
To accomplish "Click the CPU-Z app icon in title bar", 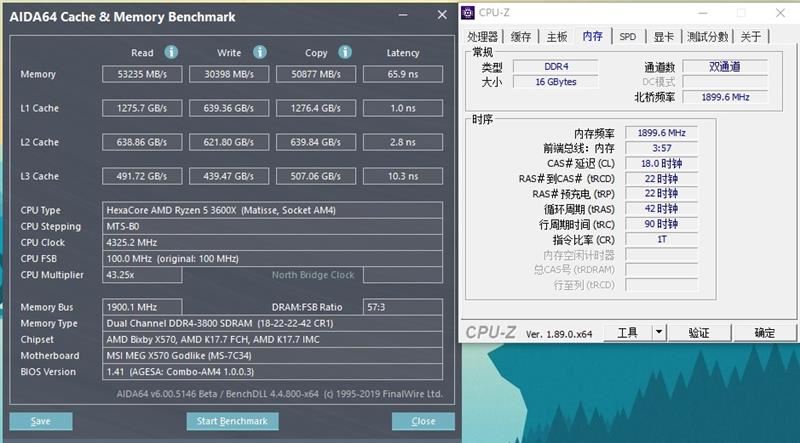I will point(468,13).
